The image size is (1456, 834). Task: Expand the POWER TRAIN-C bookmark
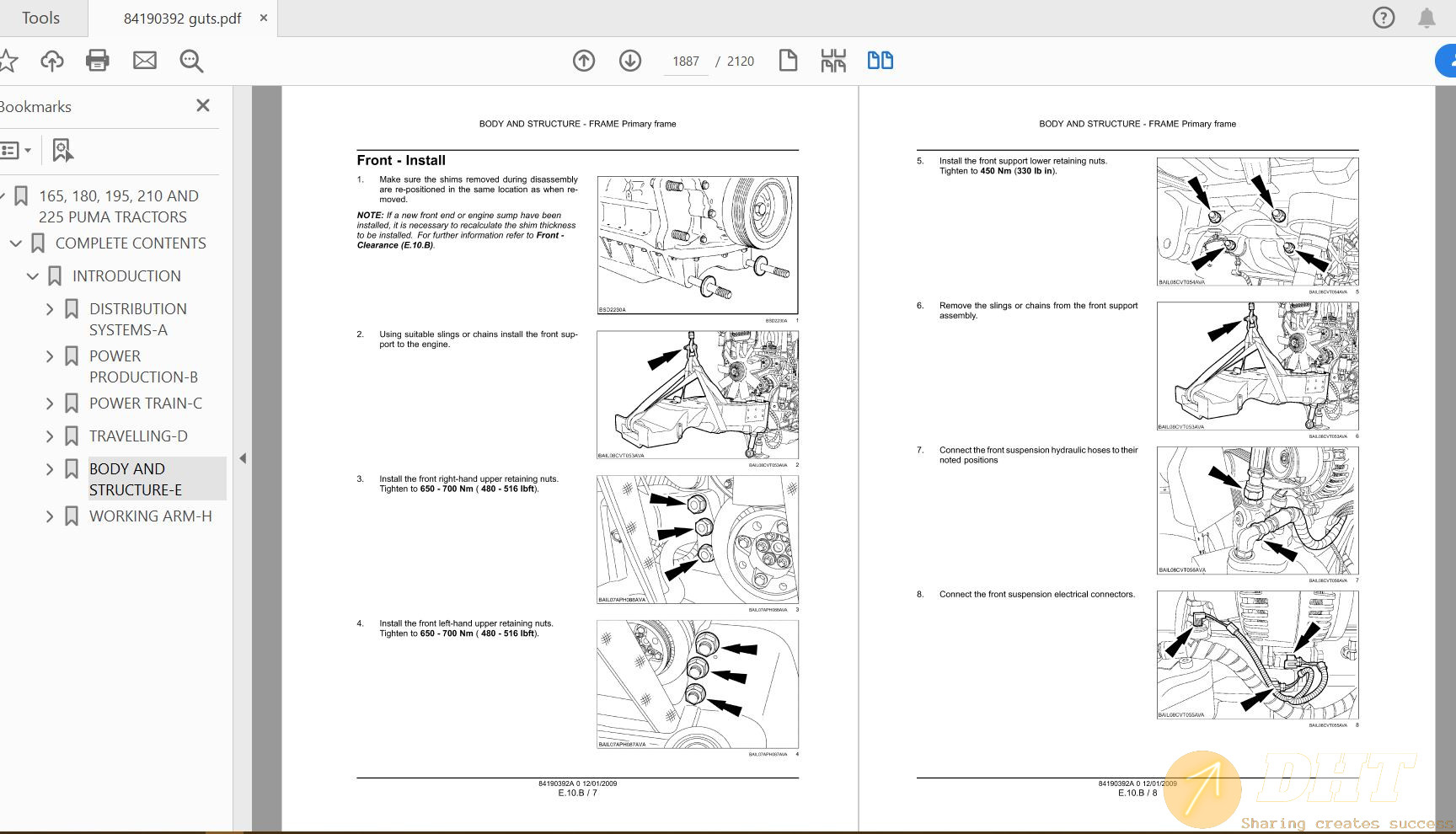50,404
